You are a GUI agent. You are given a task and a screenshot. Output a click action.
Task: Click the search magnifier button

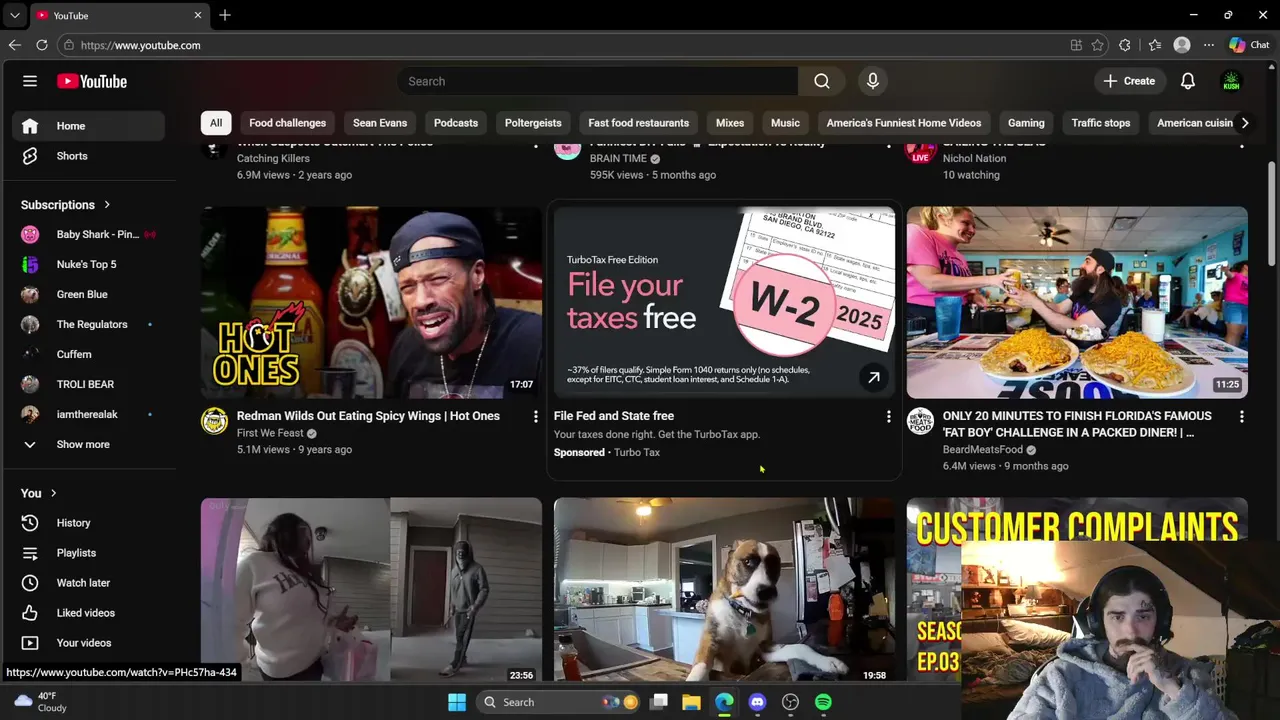point(822,81)
